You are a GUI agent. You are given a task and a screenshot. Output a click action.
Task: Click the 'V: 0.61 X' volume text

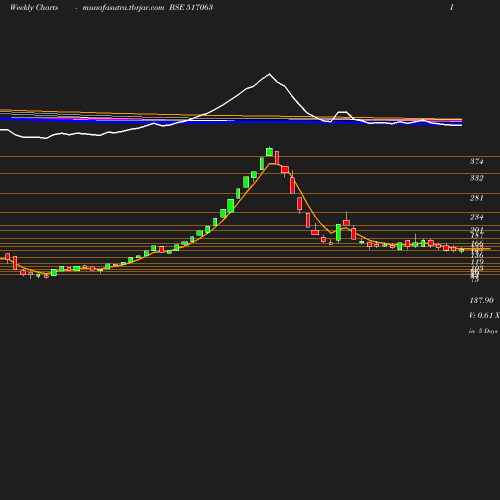click(x=484, y=315)
